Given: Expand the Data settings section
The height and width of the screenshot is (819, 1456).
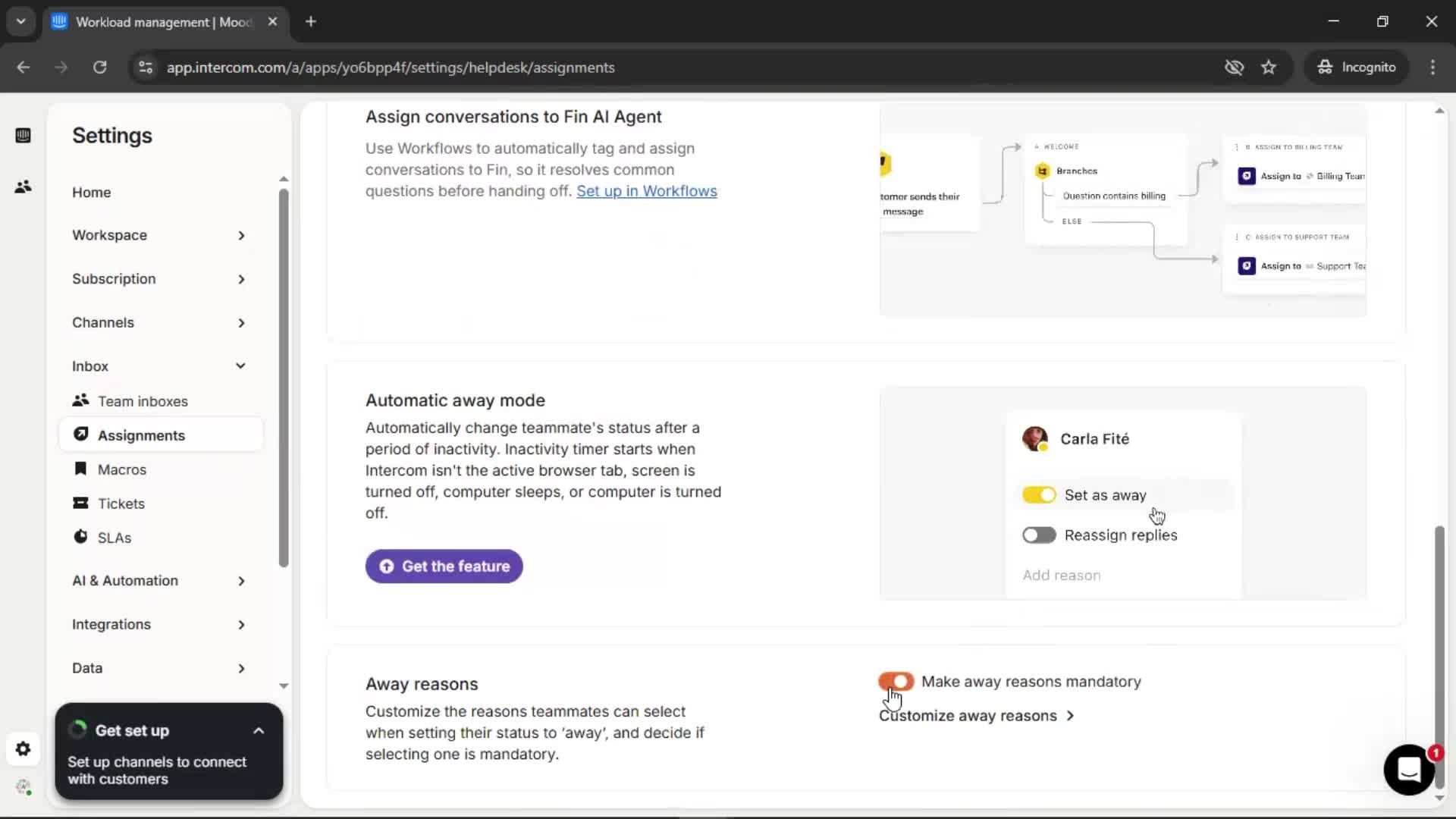Looking at the screenshot, I should 159,668.
